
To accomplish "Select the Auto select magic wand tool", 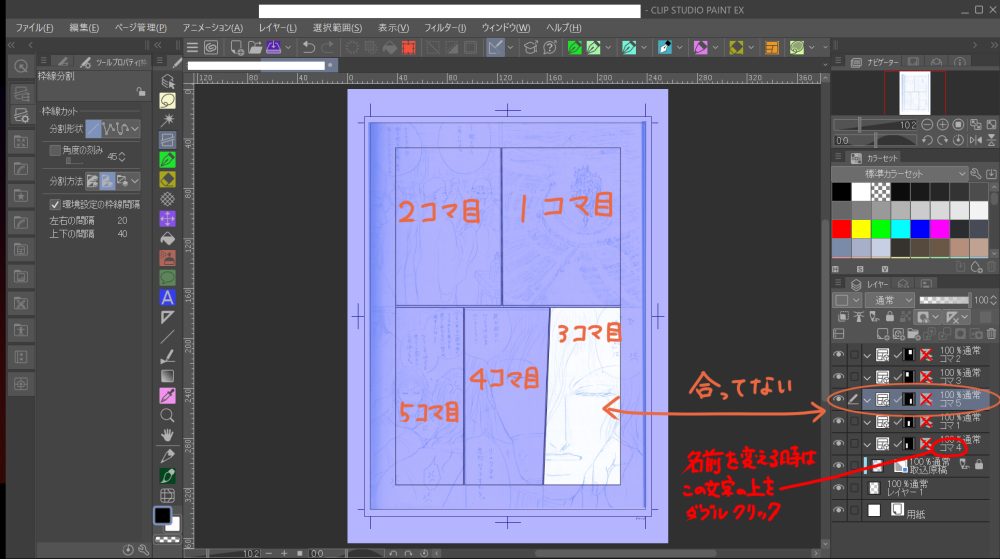I will 167,120.
